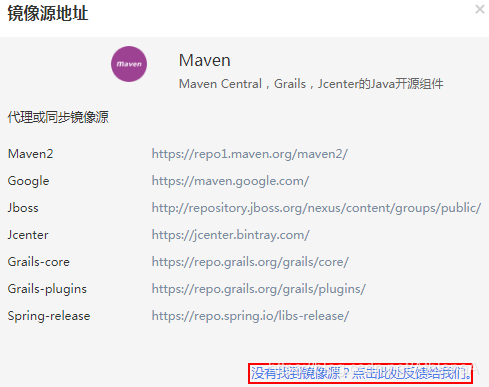Click the Maven2 row label

pos(30,154)
